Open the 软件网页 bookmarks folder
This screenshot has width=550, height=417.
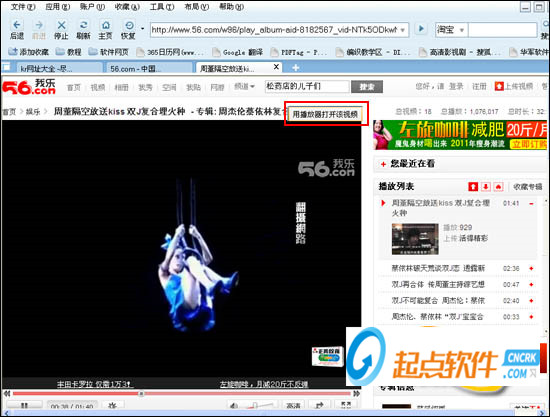coord(109,52)
